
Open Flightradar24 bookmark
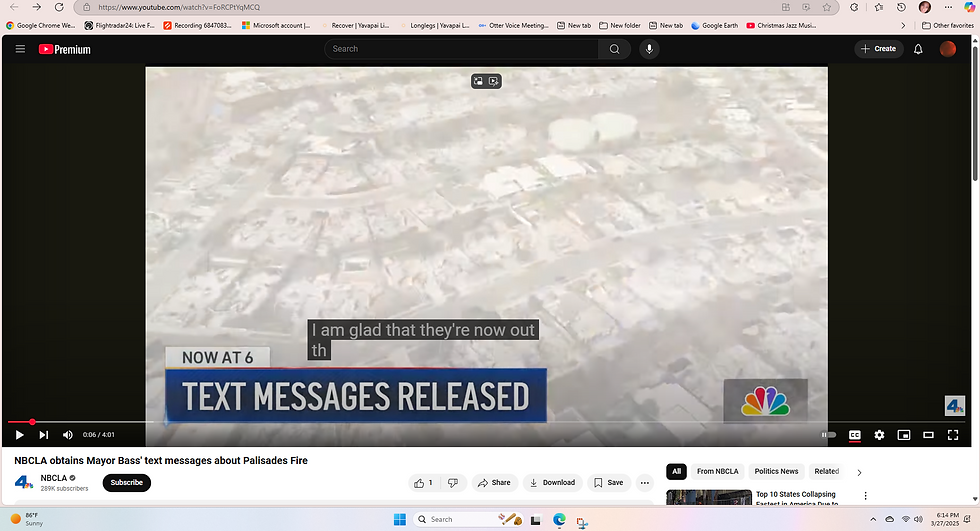pos(119,26)
